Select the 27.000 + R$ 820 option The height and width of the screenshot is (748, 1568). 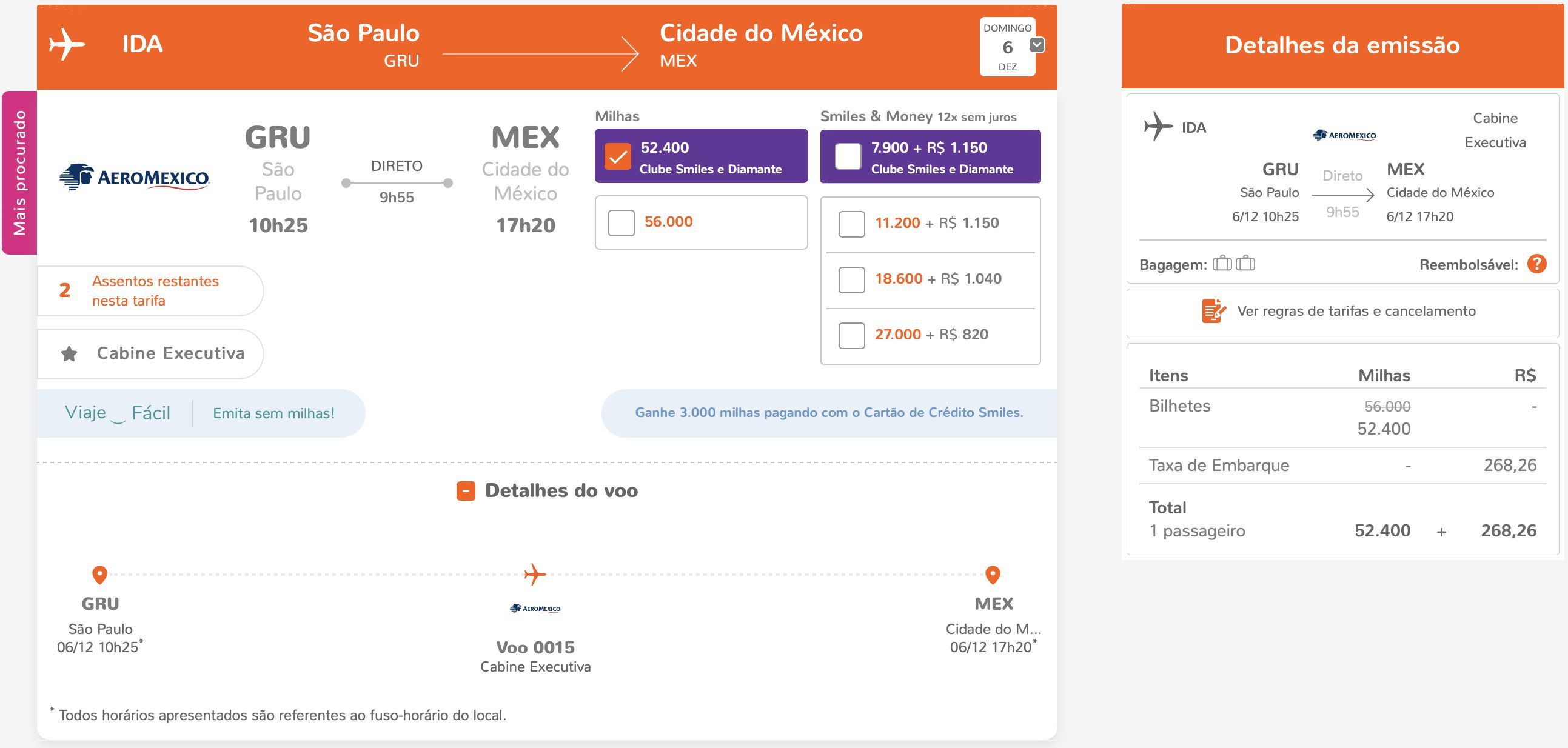point(851,335)
